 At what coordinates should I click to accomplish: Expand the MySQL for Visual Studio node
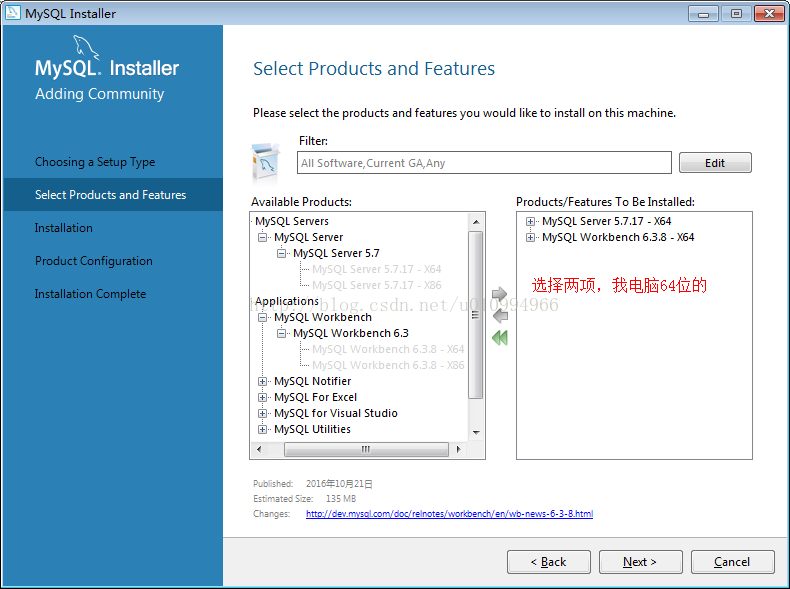(x=262, y=414)
